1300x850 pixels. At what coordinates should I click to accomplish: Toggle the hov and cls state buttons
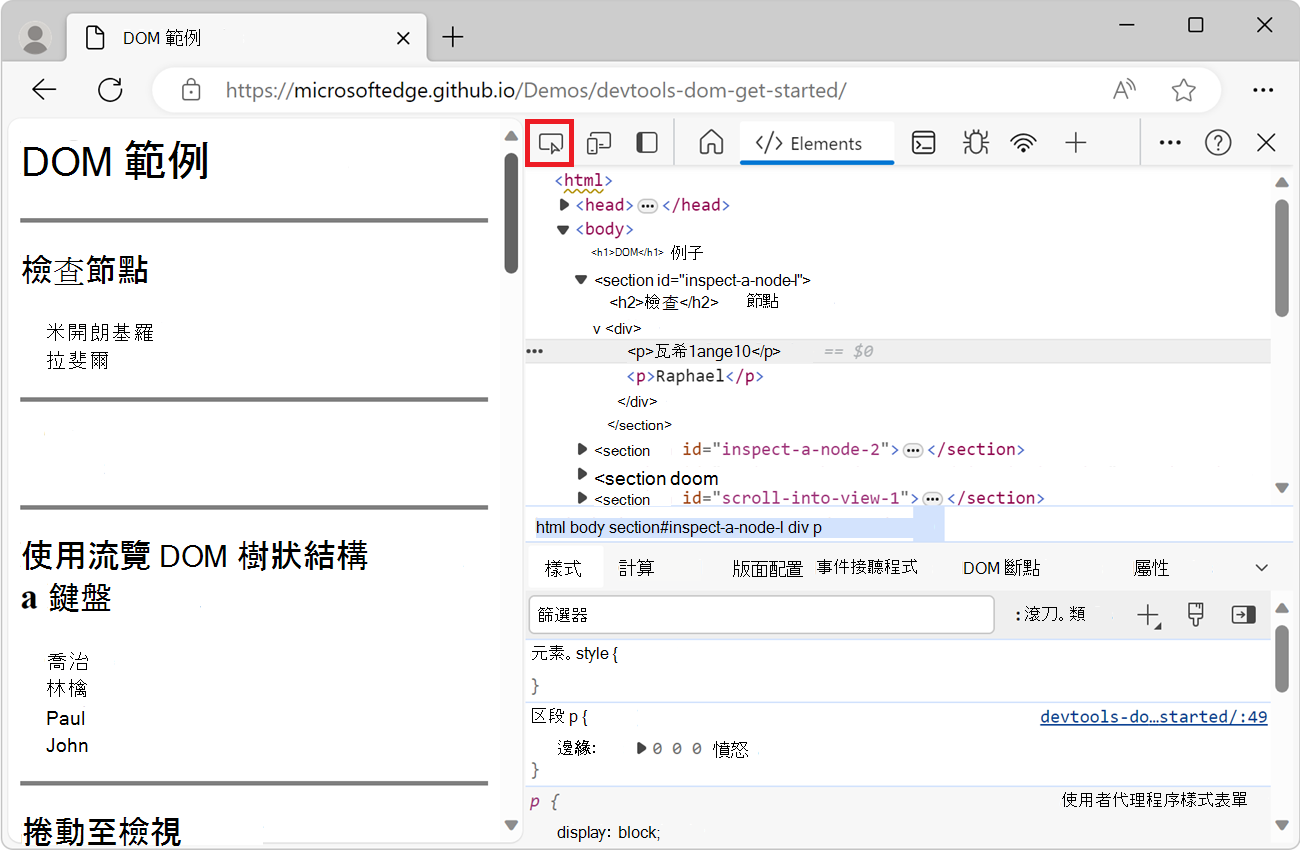point(1050,615)
